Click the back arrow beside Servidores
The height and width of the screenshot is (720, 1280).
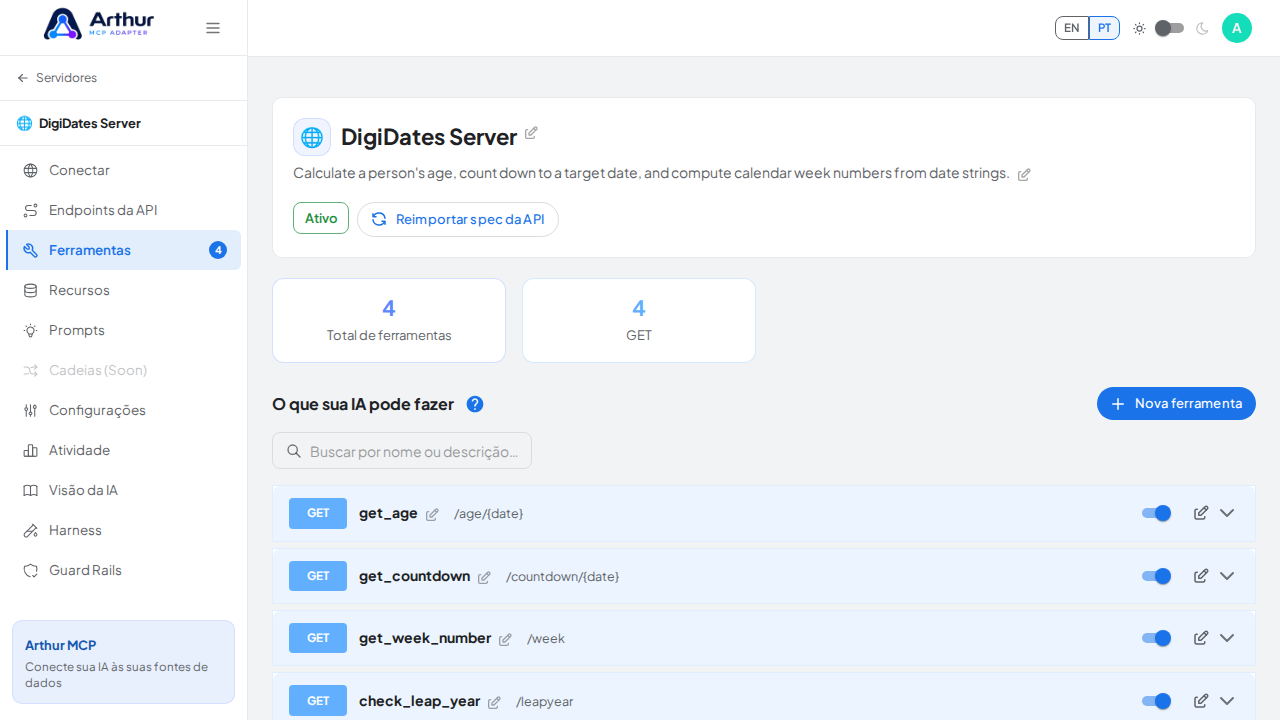23,78
